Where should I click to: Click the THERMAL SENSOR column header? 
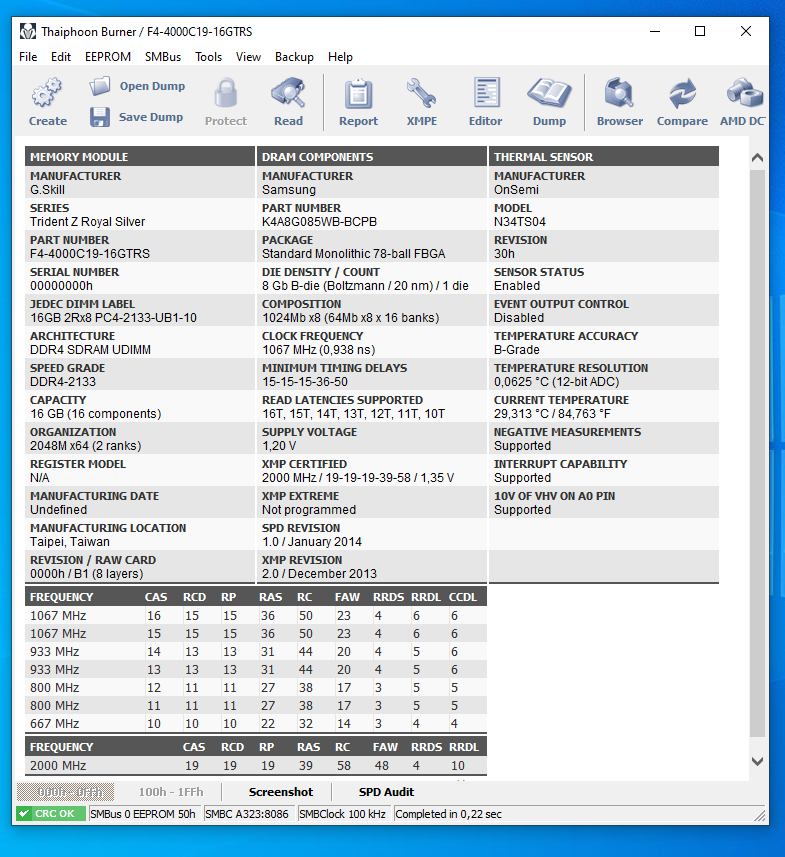pyautogui.click(x=604, y=157)
